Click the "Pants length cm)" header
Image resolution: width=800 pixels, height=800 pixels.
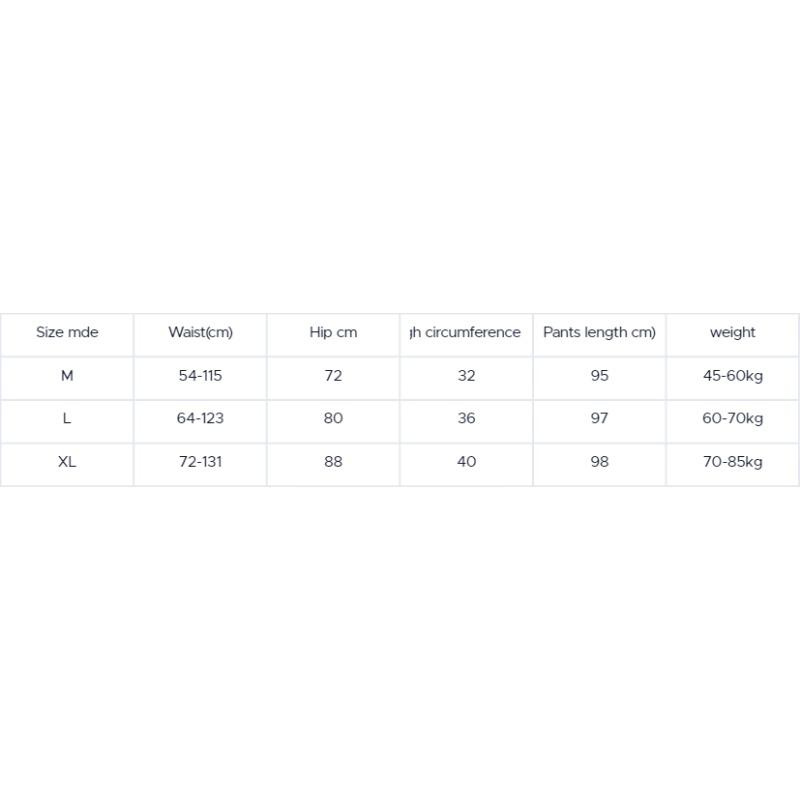point(599,333)
